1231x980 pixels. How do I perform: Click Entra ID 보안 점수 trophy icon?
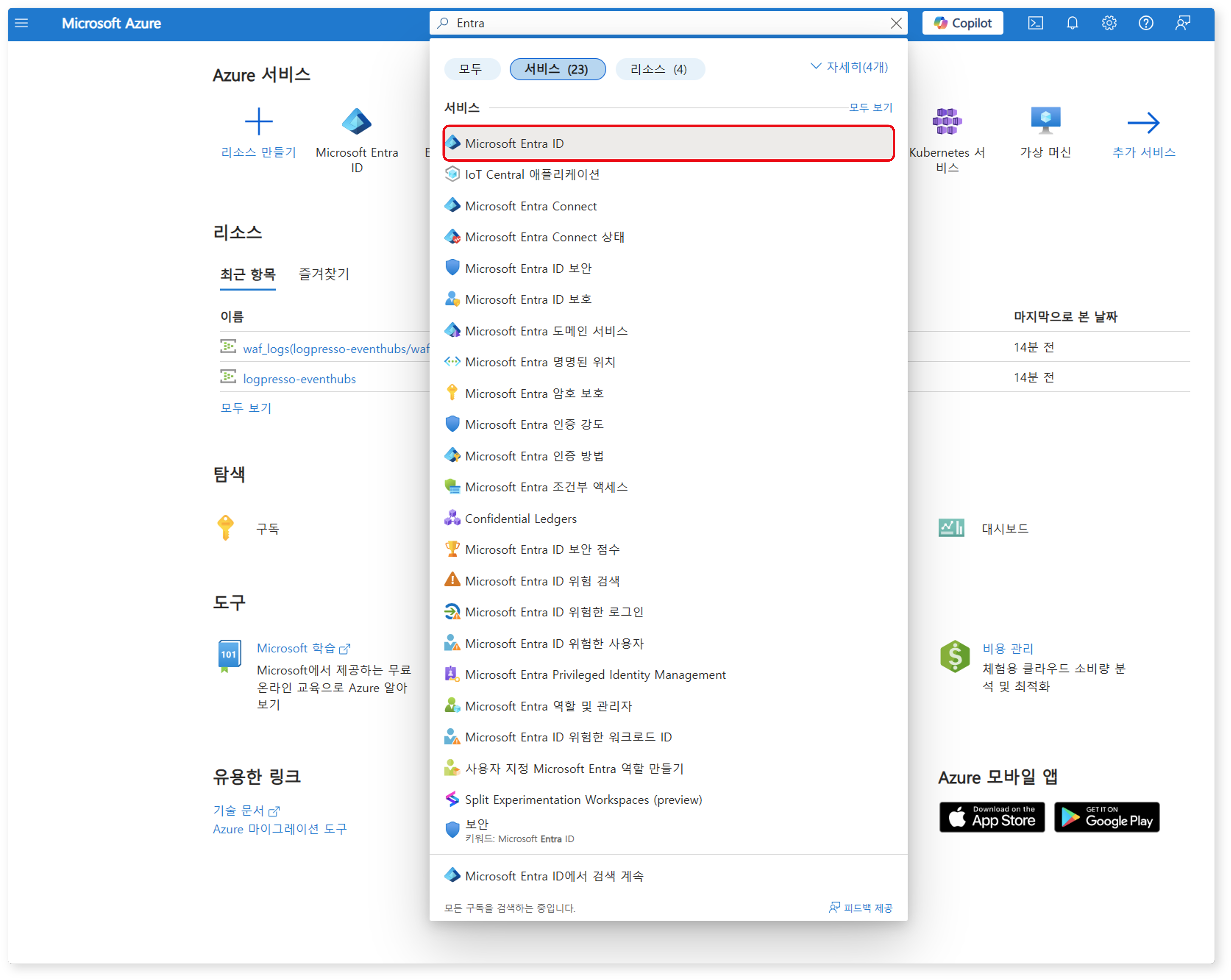click(452, 549)
